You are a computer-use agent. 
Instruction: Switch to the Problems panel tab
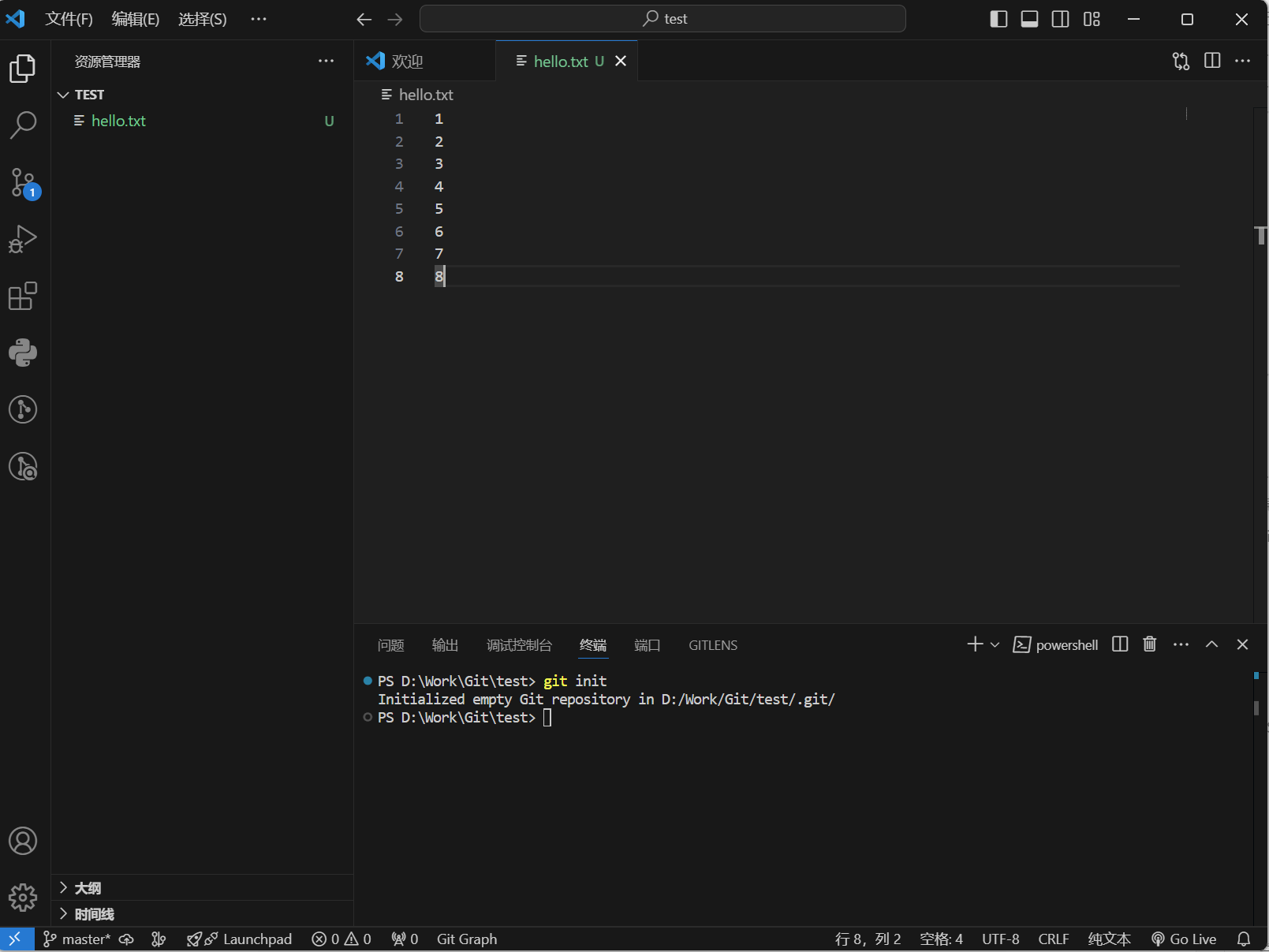point(390,645)
